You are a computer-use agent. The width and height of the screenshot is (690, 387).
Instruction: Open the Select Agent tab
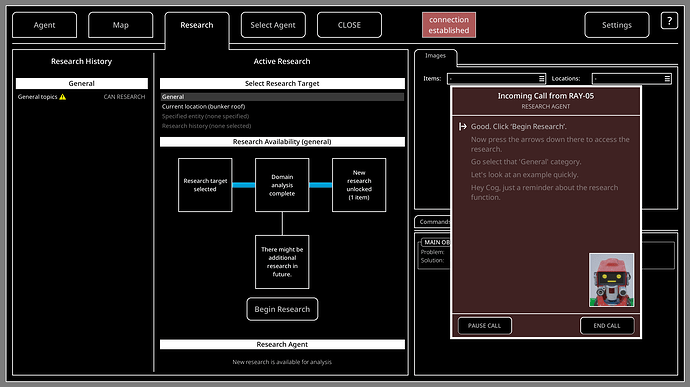273,25
